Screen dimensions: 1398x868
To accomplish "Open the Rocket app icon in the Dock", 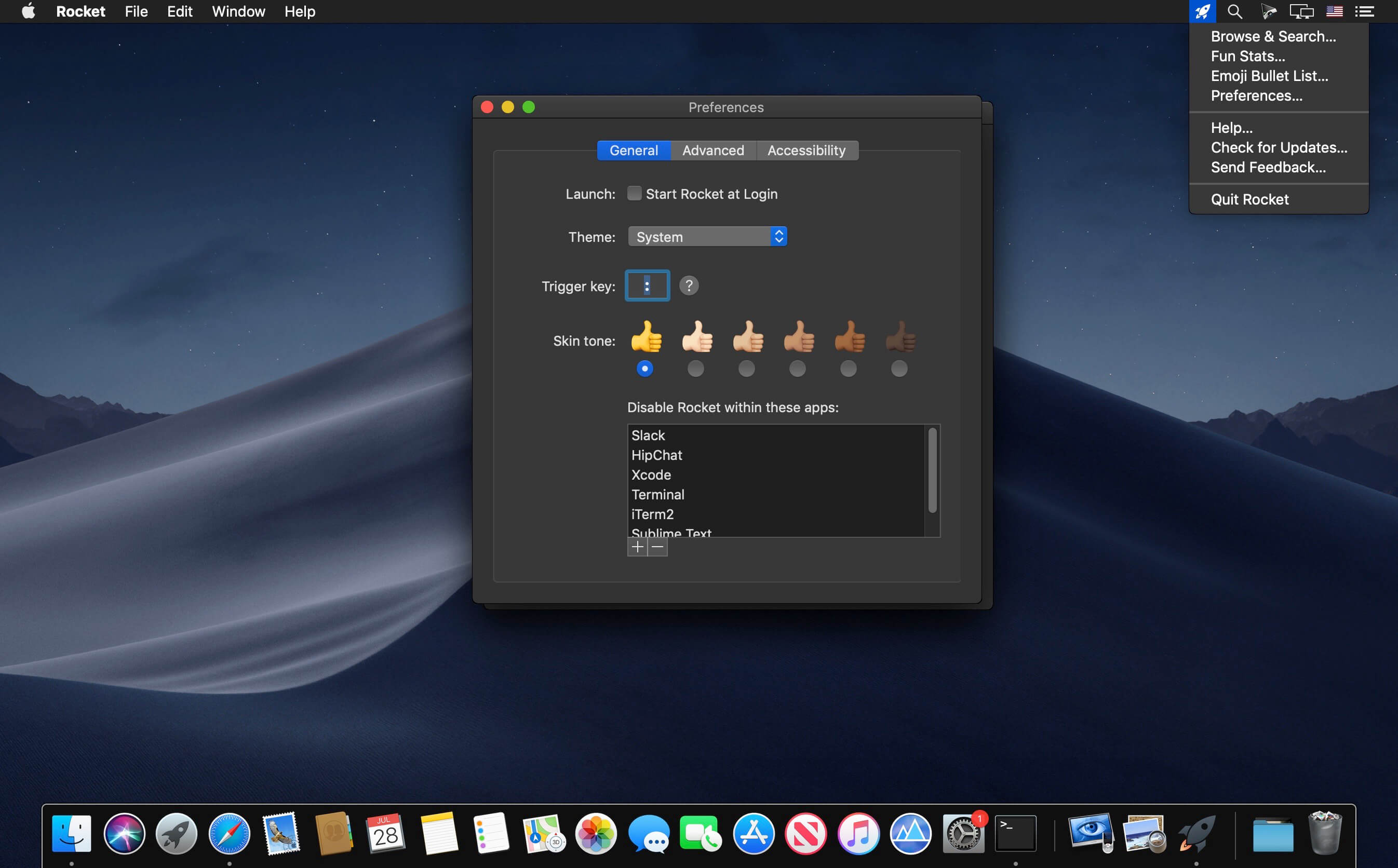I will pyautogui.click(x=1196, y=834).
